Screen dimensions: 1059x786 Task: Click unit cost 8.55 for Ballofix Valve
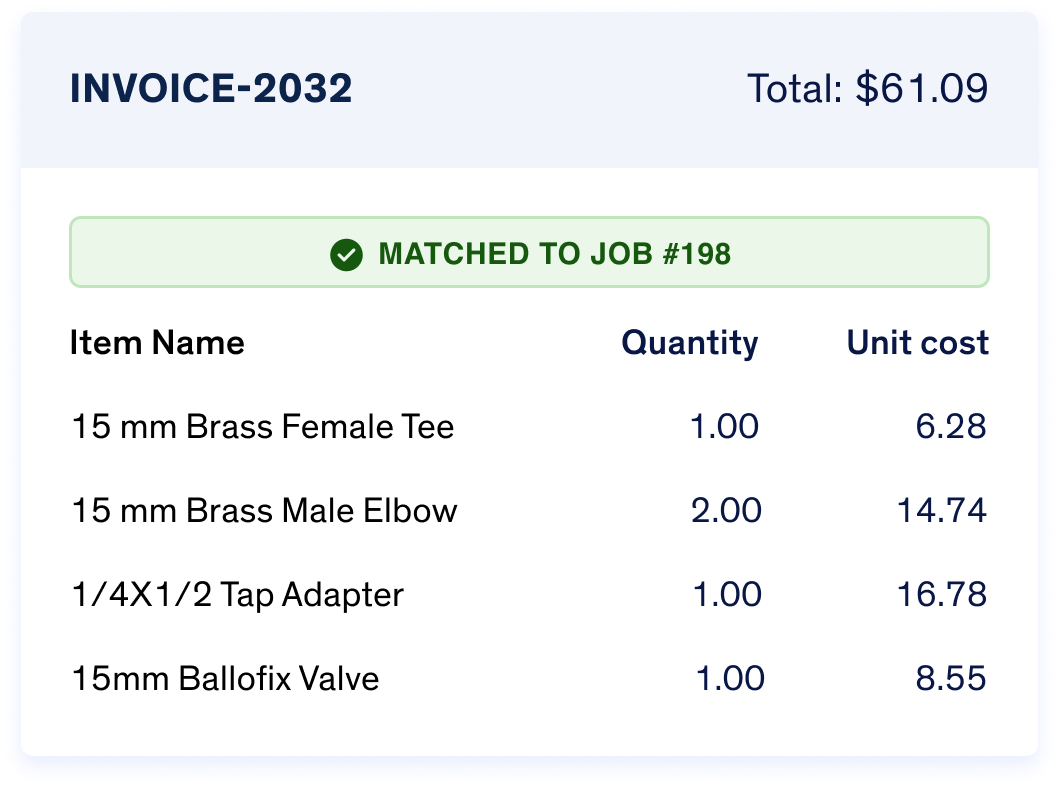click(951, 679)
